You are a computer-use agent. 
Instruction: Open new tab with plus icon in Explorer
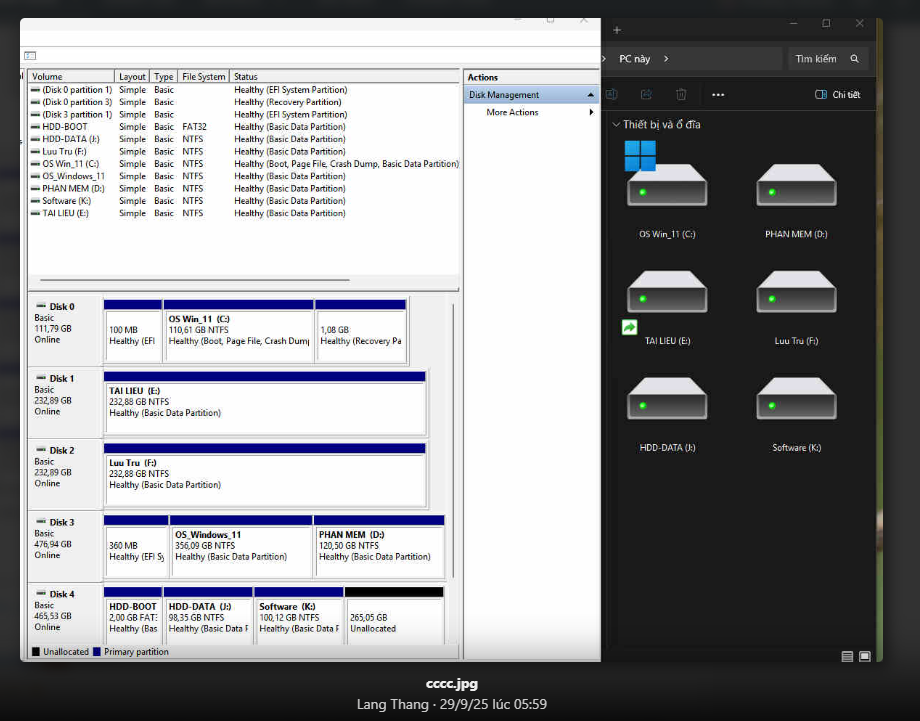(617, 30)
